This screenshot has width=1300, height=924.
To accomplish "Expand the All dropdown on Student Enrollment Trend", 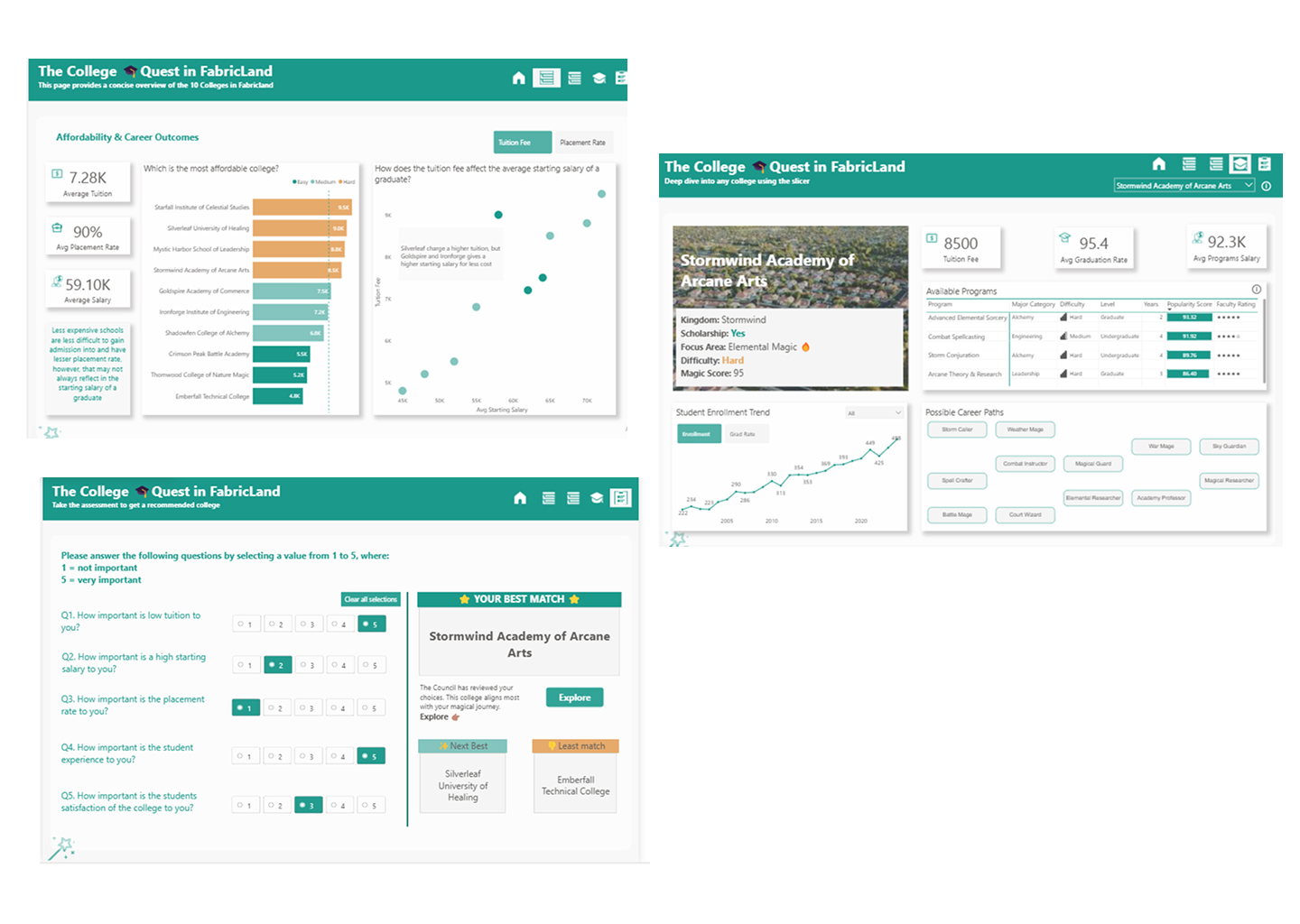I will [x=874, y=413].
